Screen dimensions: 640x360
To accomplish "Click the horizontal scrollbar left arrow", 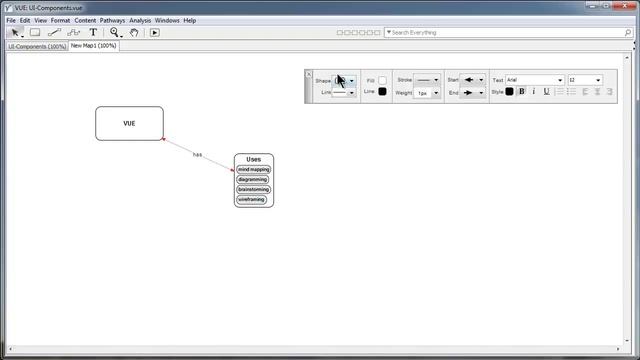I will pyautogui.click(x=10, y=349).
